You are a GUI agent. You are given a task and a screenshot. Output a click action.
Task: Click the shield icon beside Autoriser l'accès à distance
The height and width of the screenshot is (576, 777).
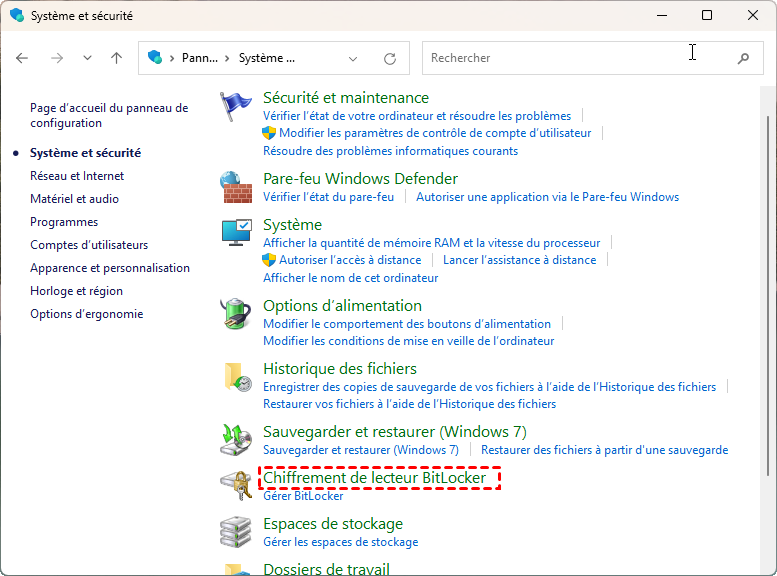(x=269, y=260)
